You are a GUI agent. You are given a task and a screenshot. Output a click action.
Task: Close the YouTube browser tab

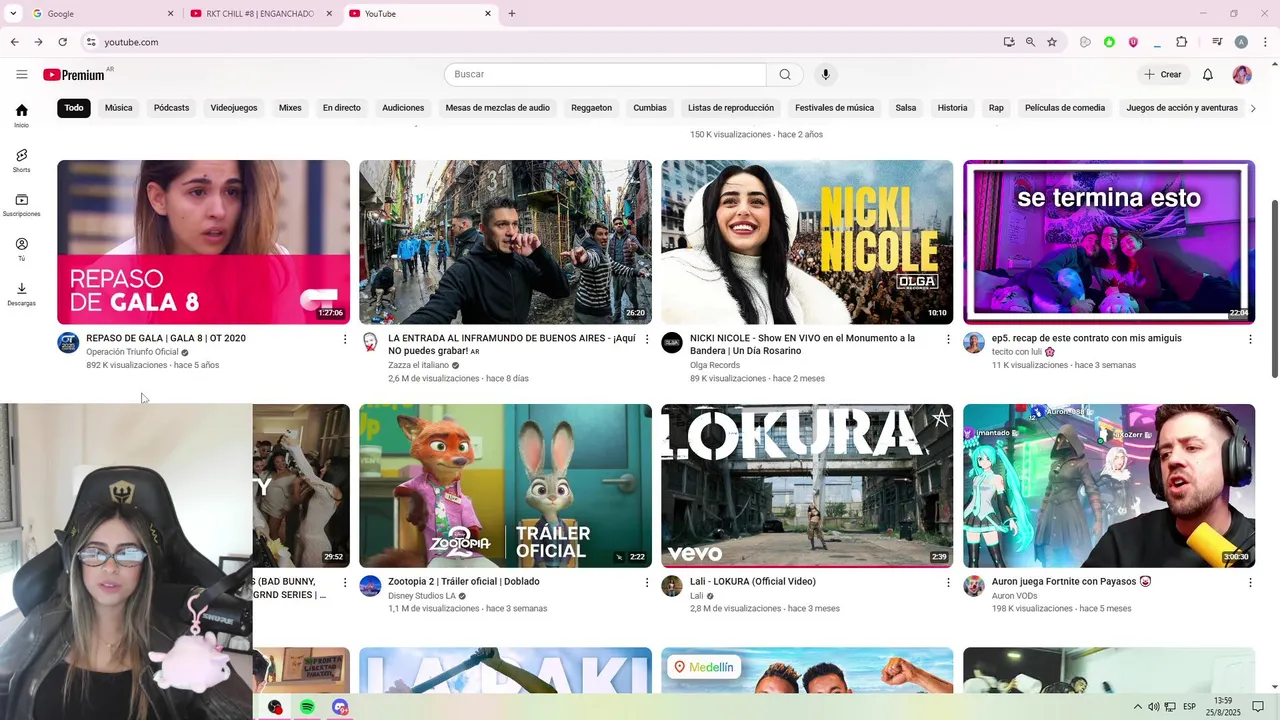pyautogui.click(x=488, y=14)
